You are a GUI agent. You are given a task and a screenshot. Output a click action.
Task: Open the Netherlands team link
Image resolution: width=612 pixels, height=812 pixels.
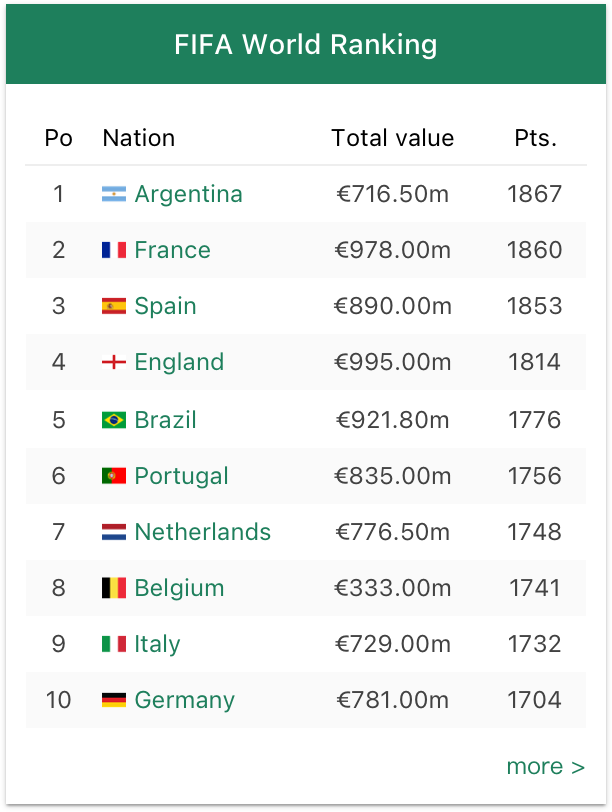coord(202,532)
